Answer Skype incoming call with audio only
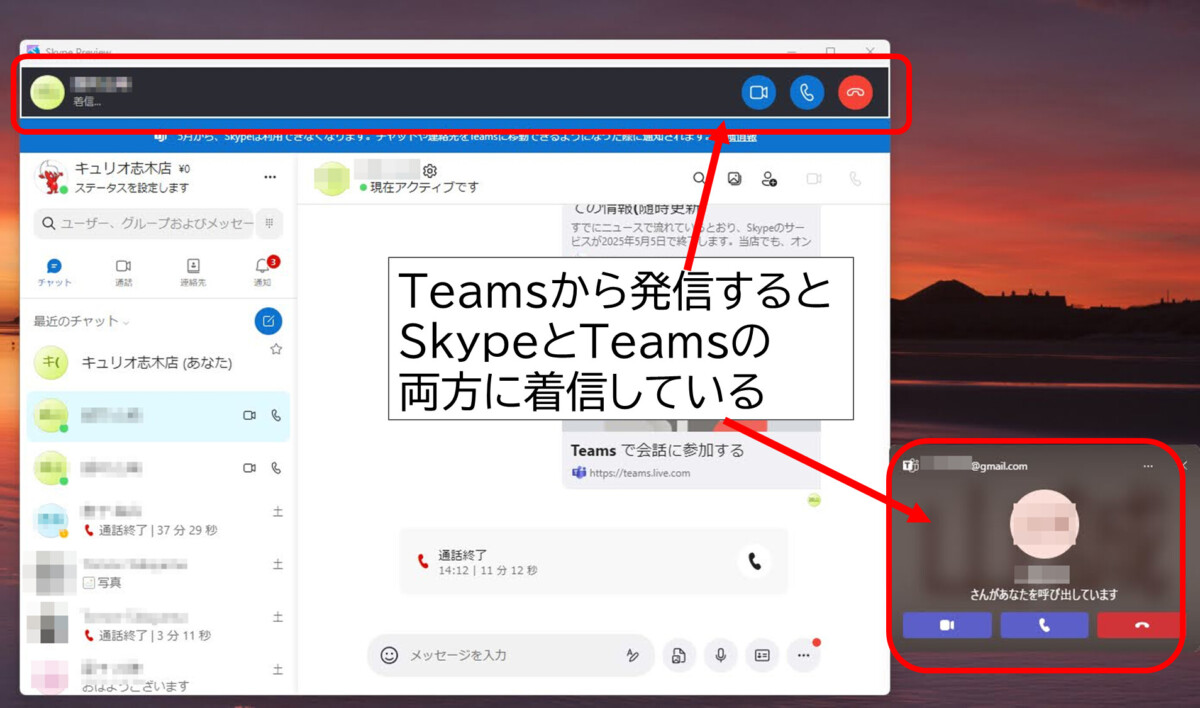The width and height of the screenshot is (1200, 708). [807, 93]
